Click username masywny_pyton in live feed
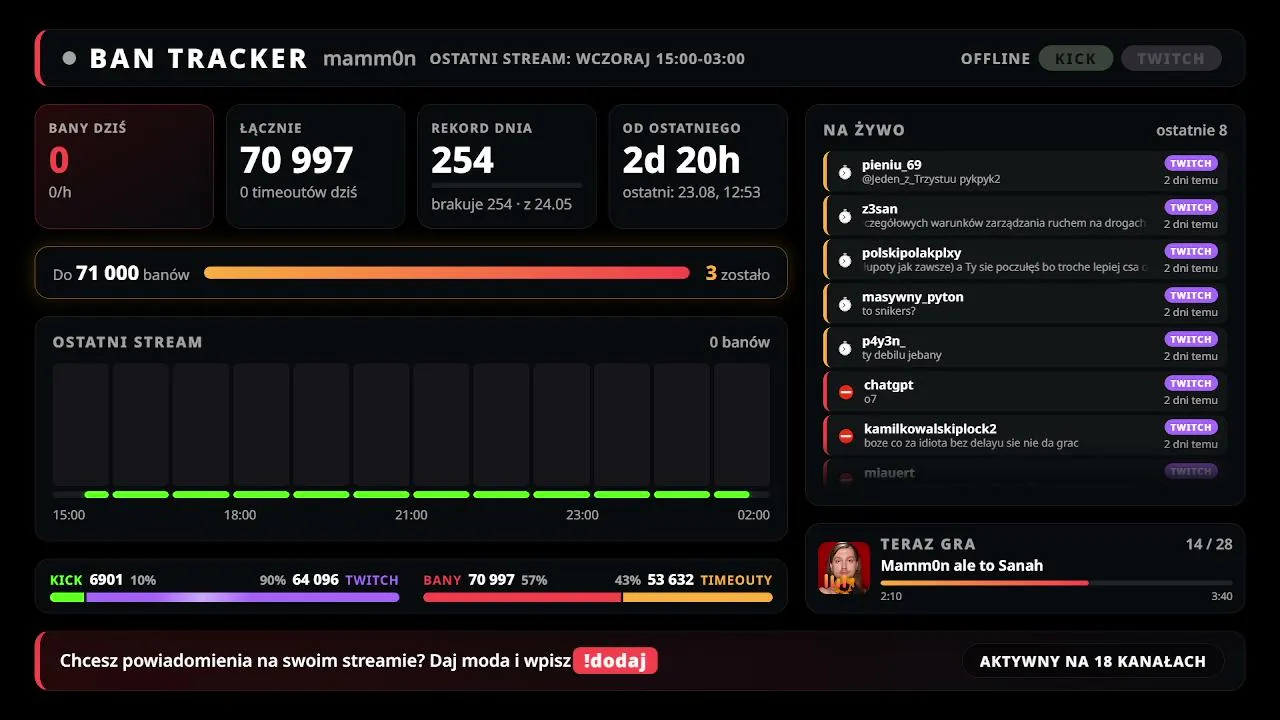The image size is (1280, 720). pos(913,297)
